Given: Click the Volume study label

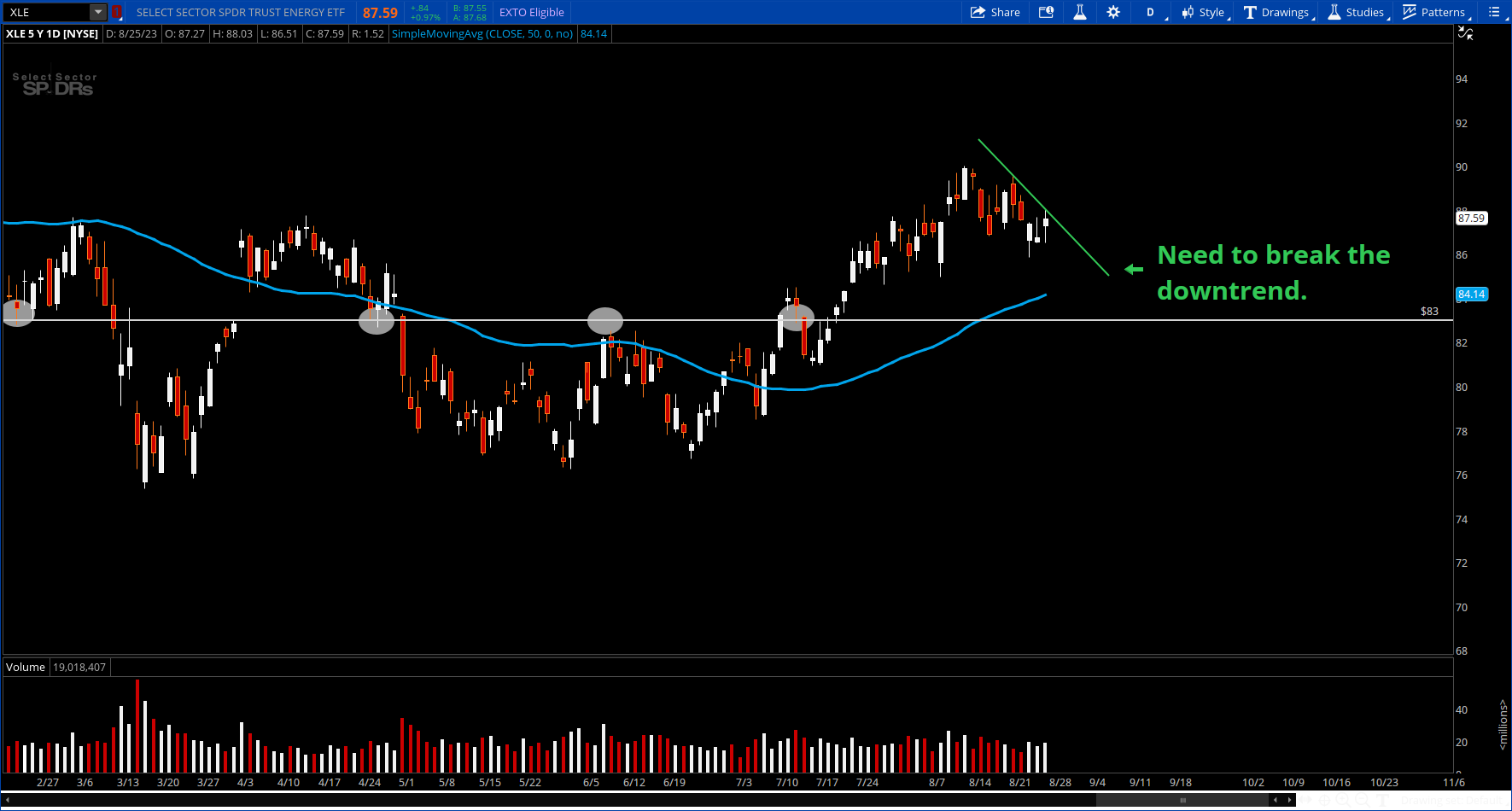Looking at the screenshot, I should point(26,667).
